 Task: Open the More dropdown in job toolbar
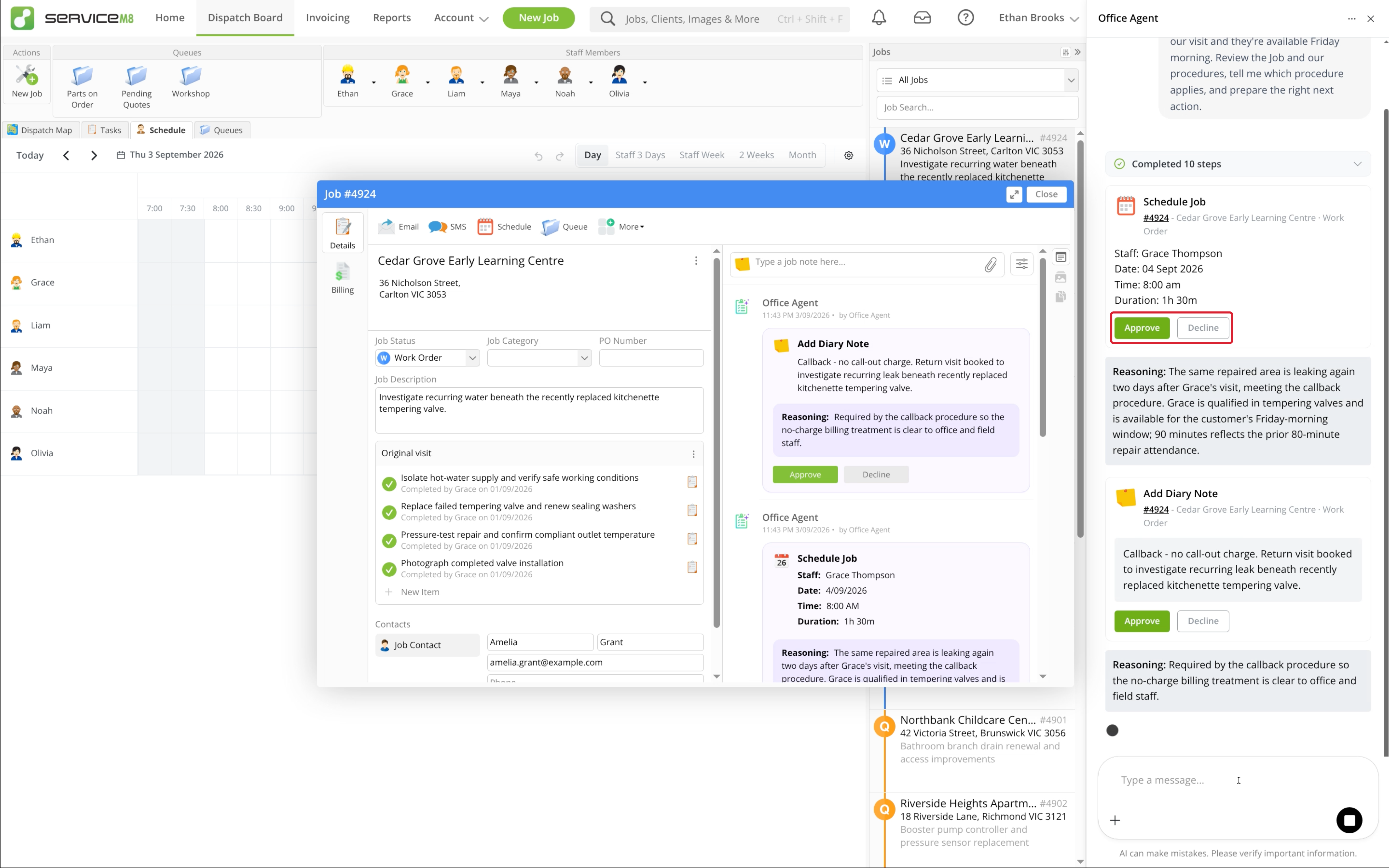point(621,227)
